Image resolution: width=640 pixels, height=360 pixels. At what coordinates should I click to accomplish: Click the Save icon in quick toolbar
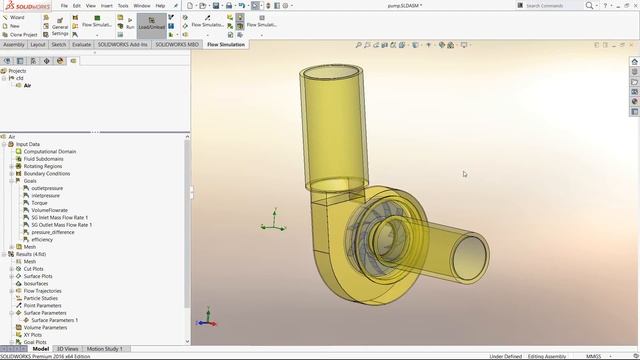216,6
